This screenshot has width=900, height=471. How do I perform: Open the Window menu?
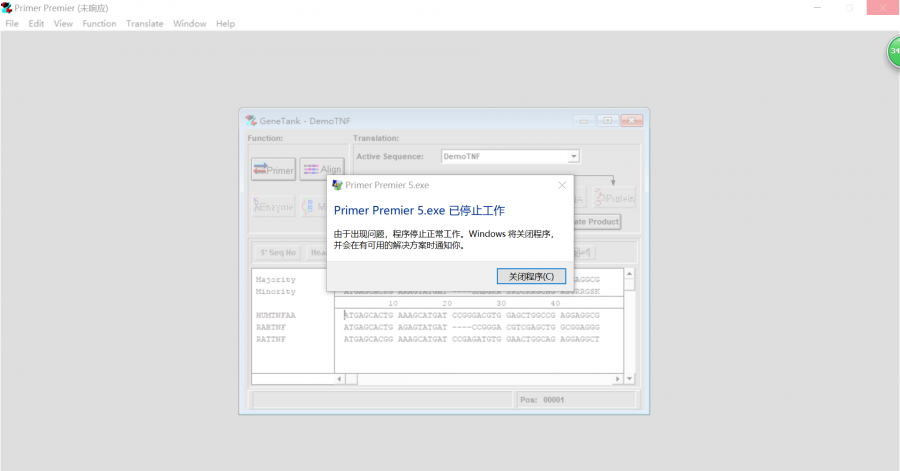[x=189, y=24]
